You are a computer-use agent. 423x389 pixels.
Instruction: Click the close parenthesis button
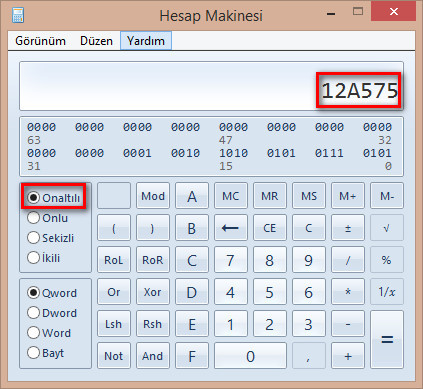(x=153, y=228)
